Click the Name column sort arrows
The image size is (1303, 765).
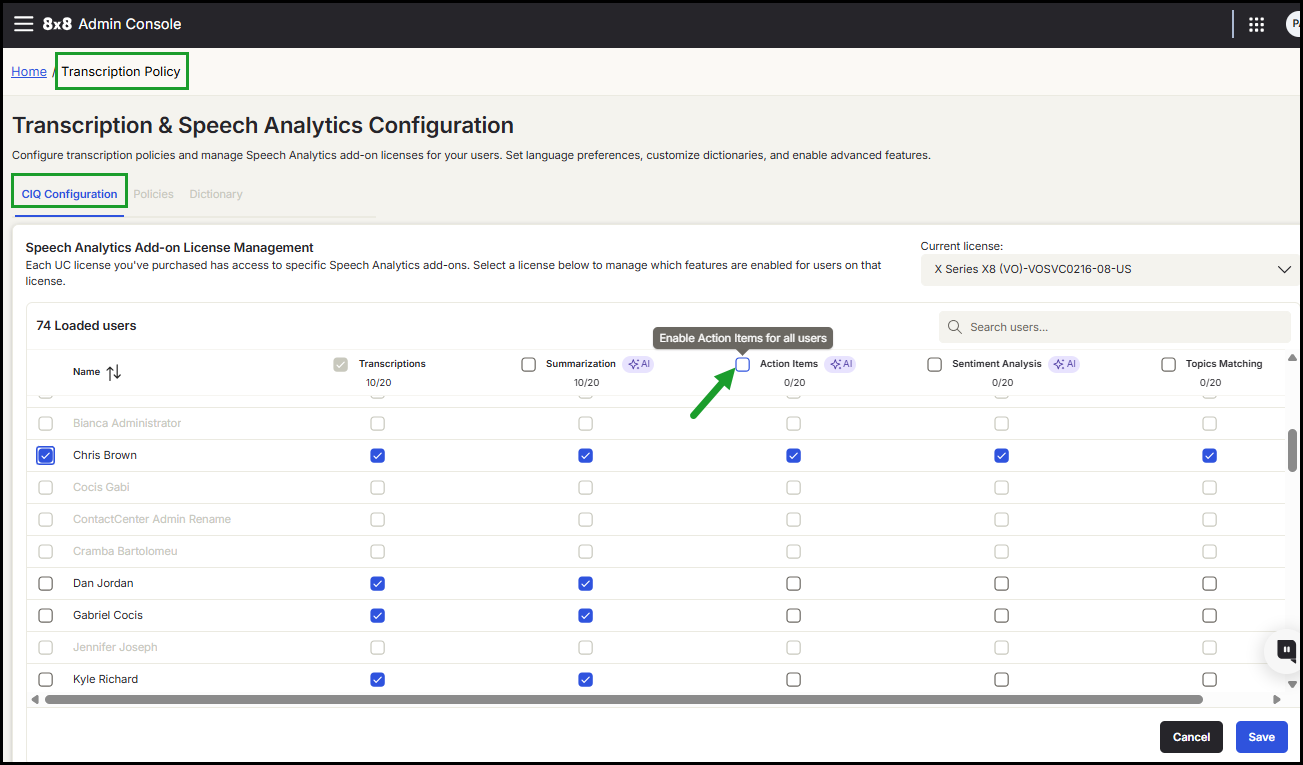point(113,372)
